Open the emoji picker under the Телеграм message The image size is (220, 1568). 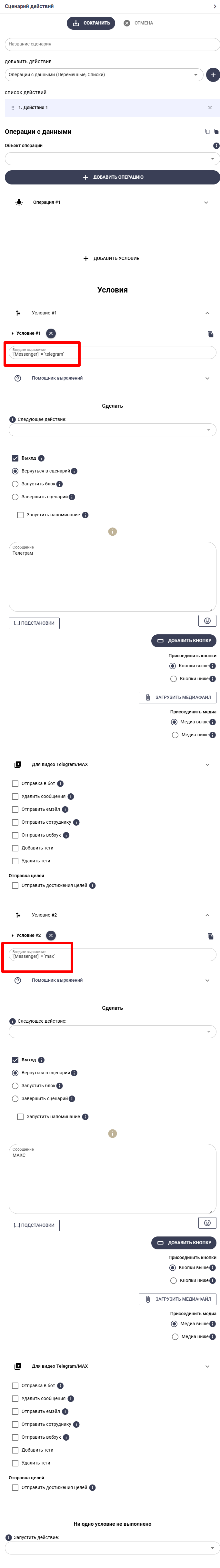point(207,620)
